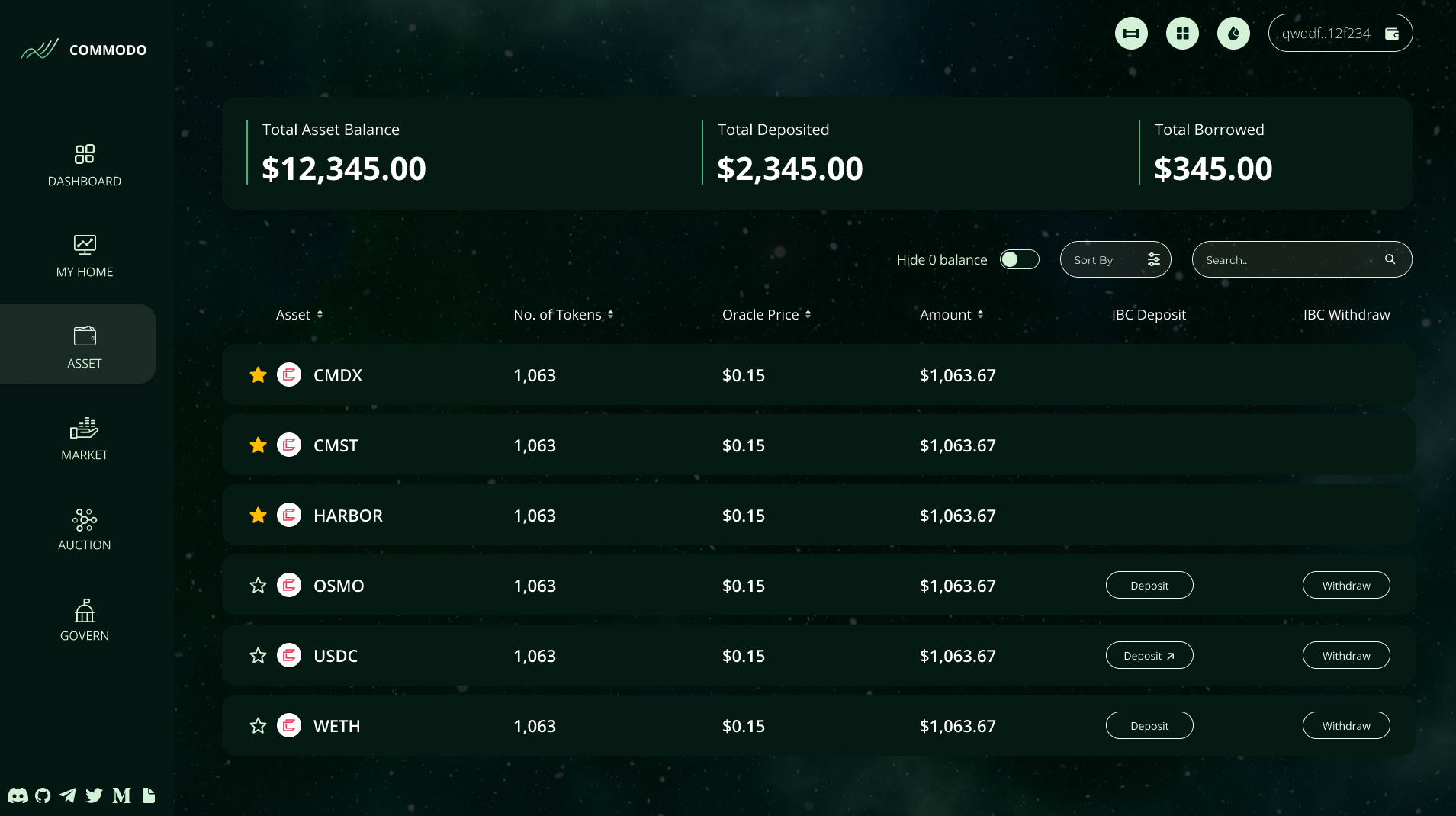Unfavorite CMDX by clicking its star
Viewport: 1456px width, 816px height.
coord(258,375)
